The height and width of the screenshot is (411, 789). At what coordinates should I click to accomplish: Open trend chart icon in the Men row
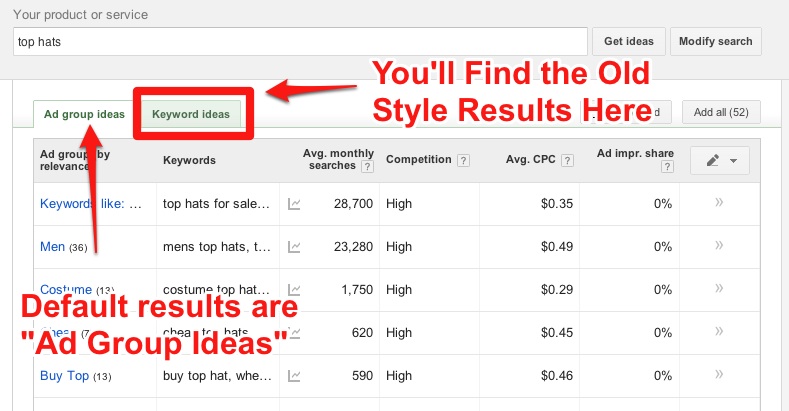tap(294, 247)
